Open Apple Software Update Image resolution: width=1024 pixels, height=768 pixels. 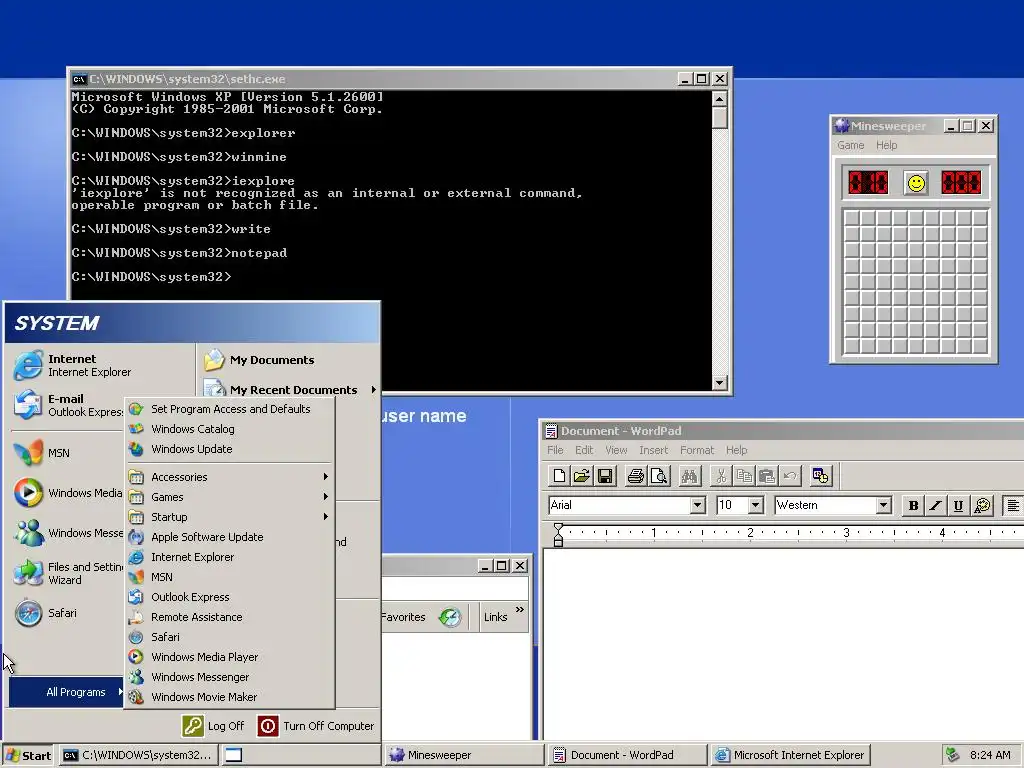pos(230,537)
